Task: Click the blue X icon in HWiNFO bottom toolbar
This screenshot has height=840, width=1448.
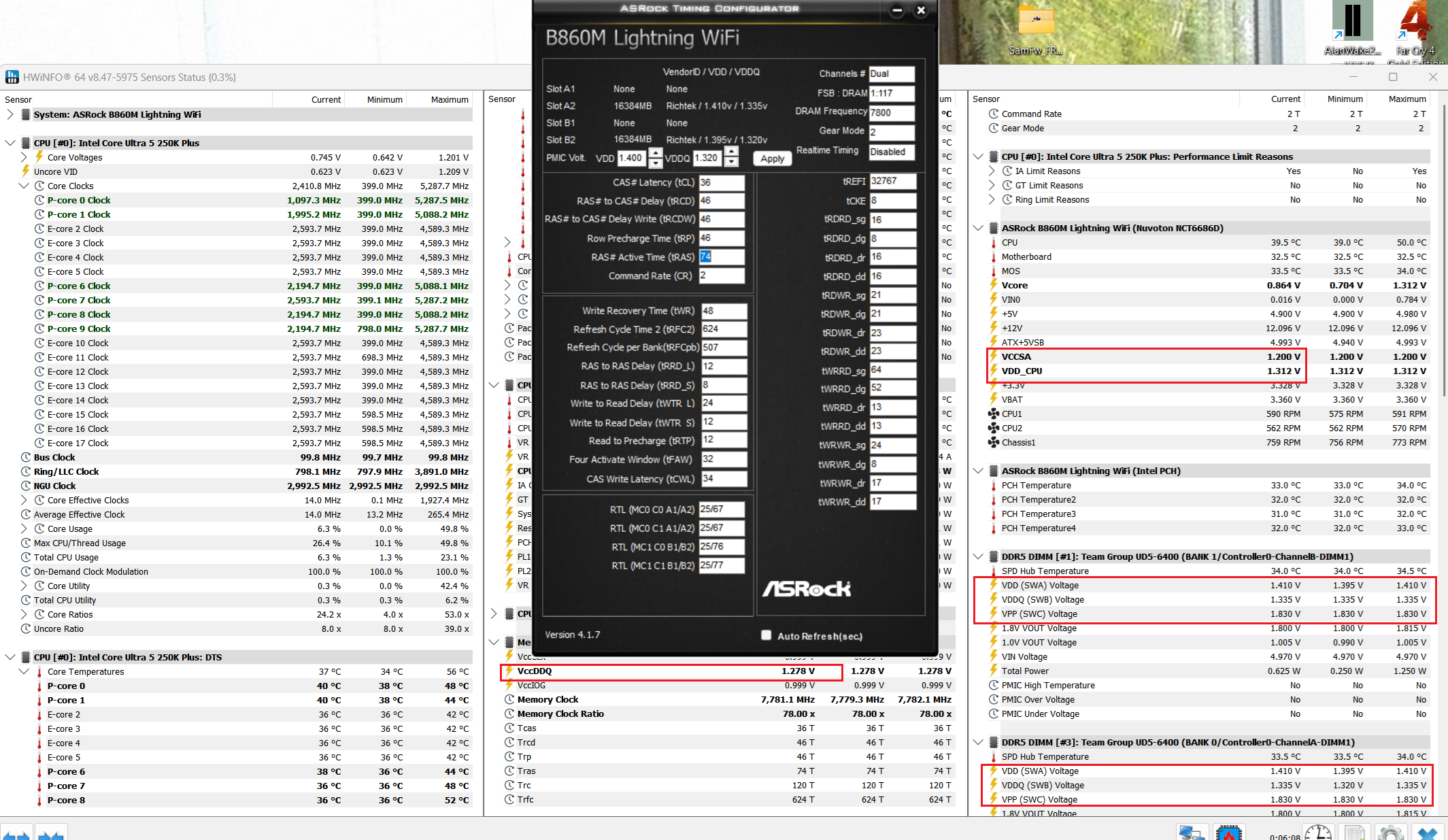Action: pos(1428,833)
